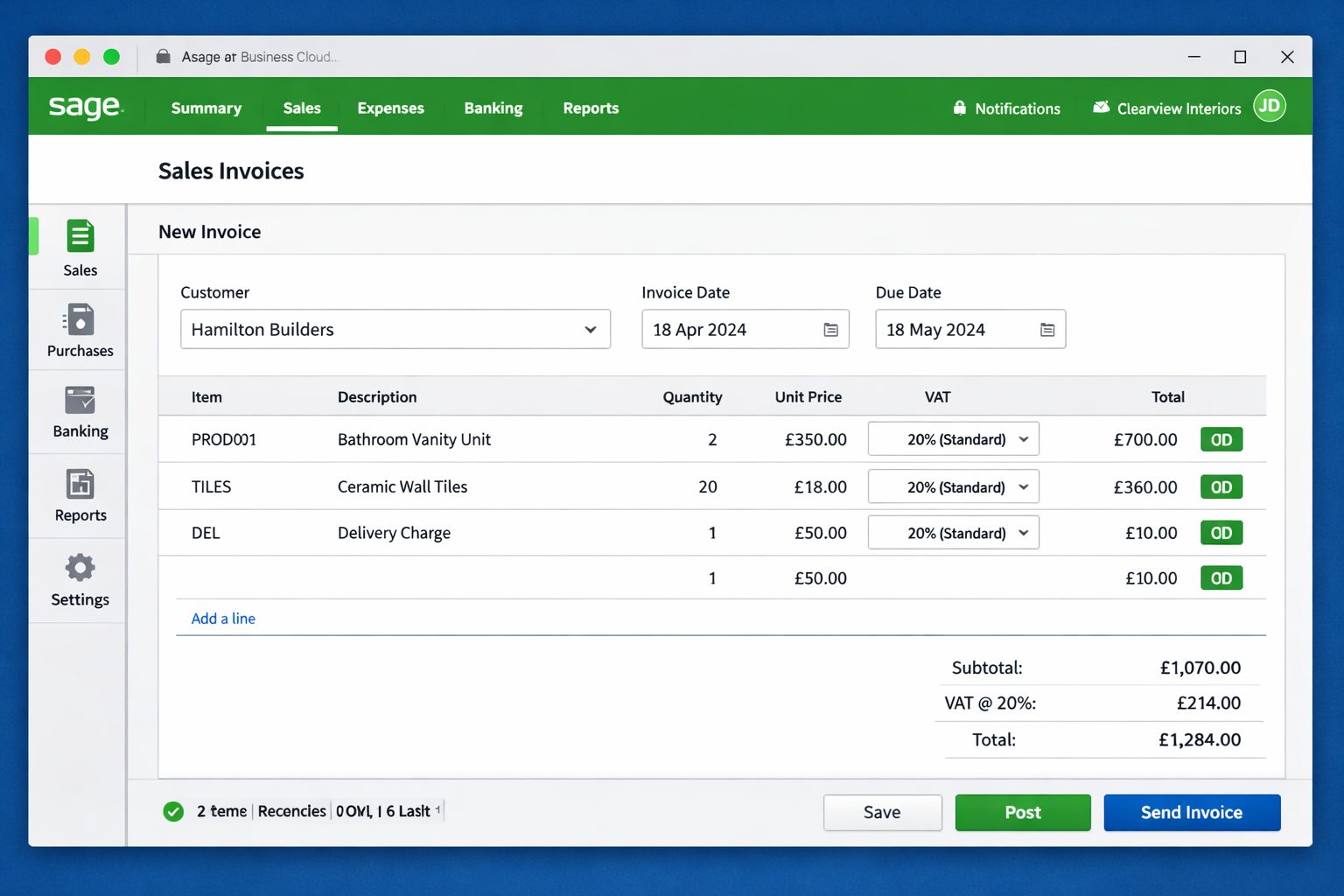
Task: Click the Due Date field 18 May 2024
Action: [970, 329]
